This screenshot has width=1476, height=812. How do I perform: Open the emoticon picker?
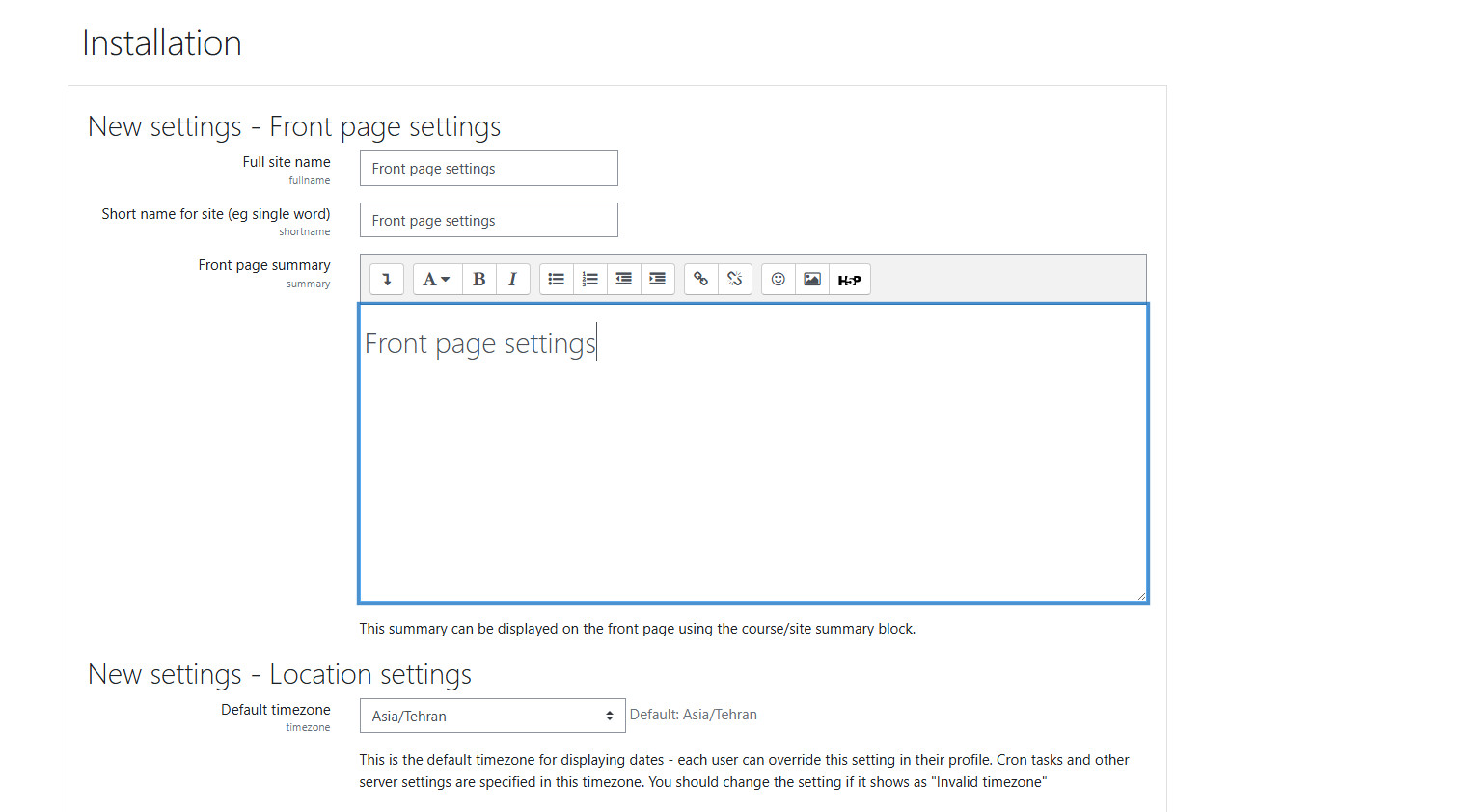click(x=778, y=279)
